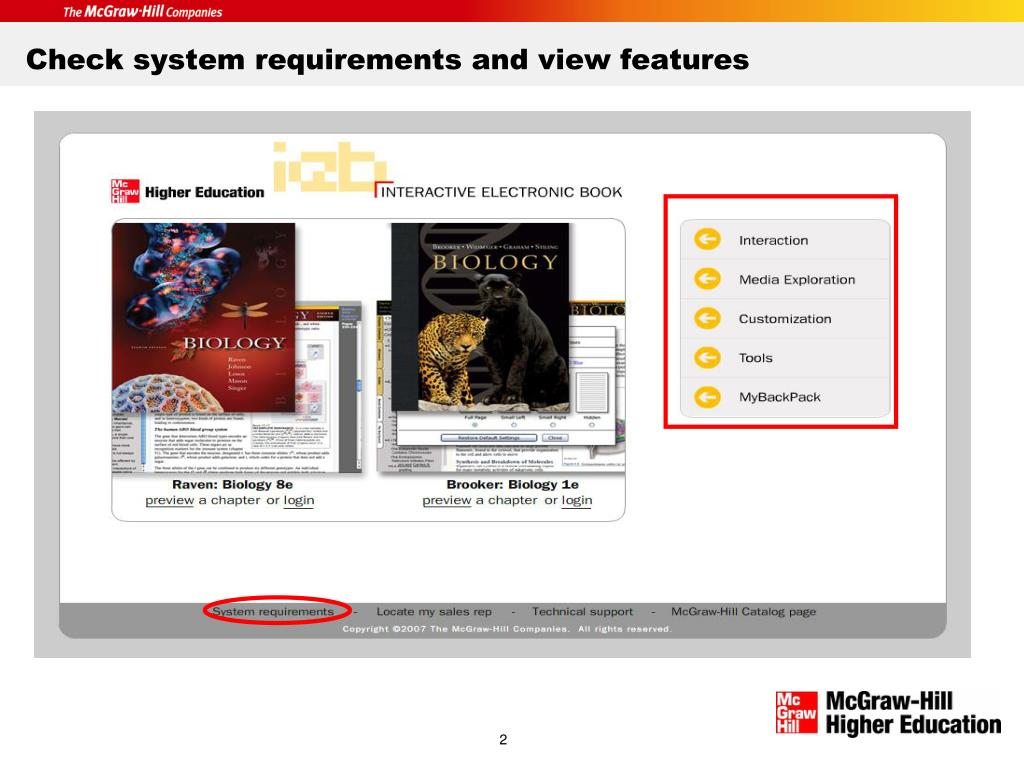Click login link under Raven: Biology 8e

(x=299, y=500)
